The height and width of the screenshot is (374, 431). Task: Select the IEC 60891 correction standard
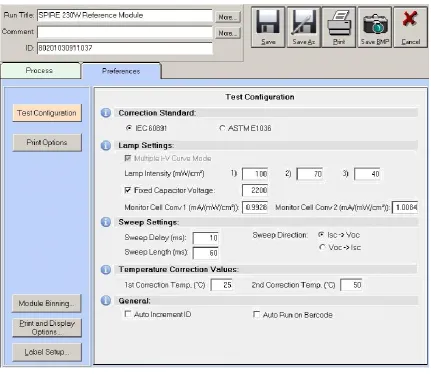click(x=129, y=128)
